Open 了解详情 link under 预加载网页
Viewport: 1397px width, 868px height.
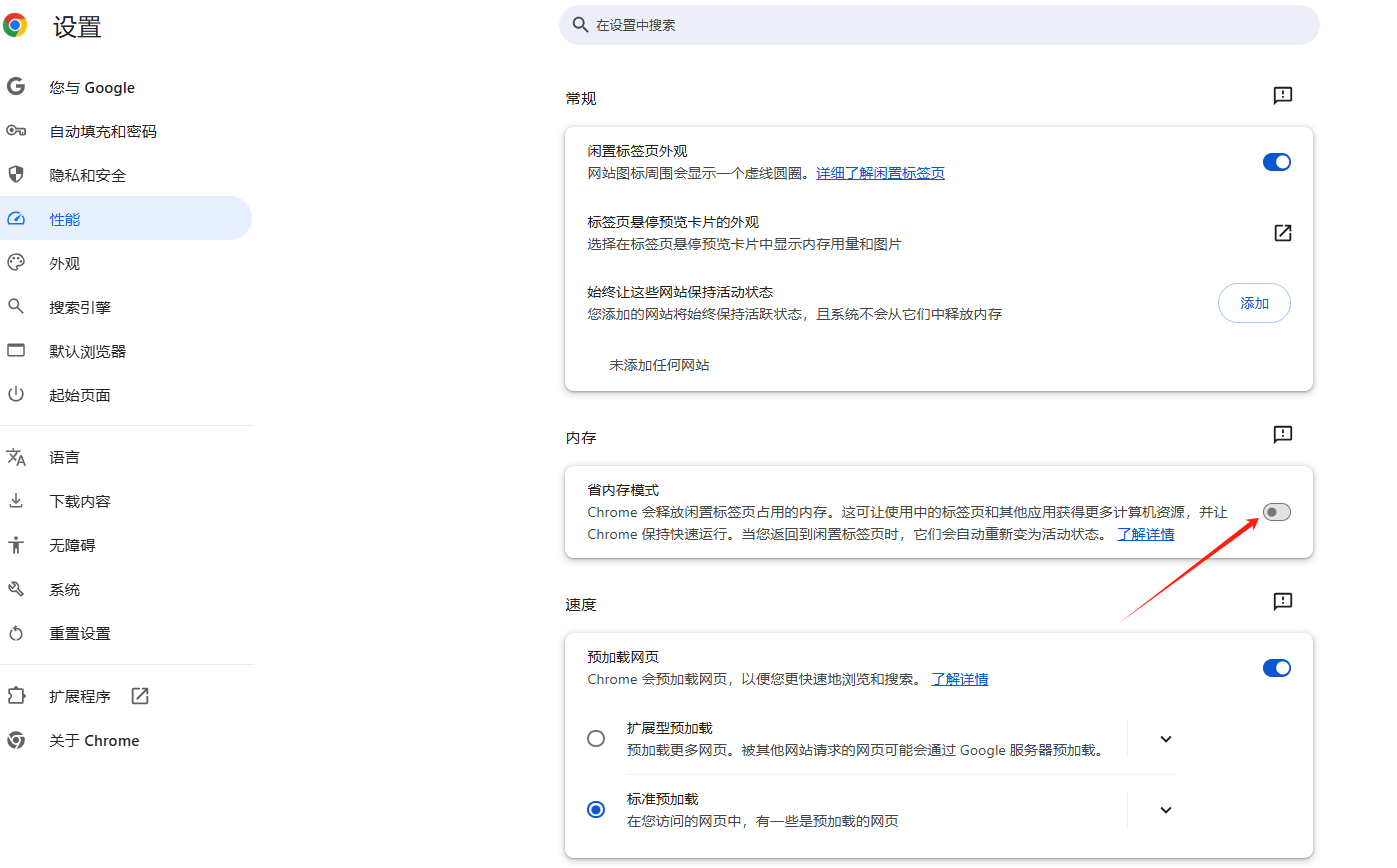click(x=960, y=679)
